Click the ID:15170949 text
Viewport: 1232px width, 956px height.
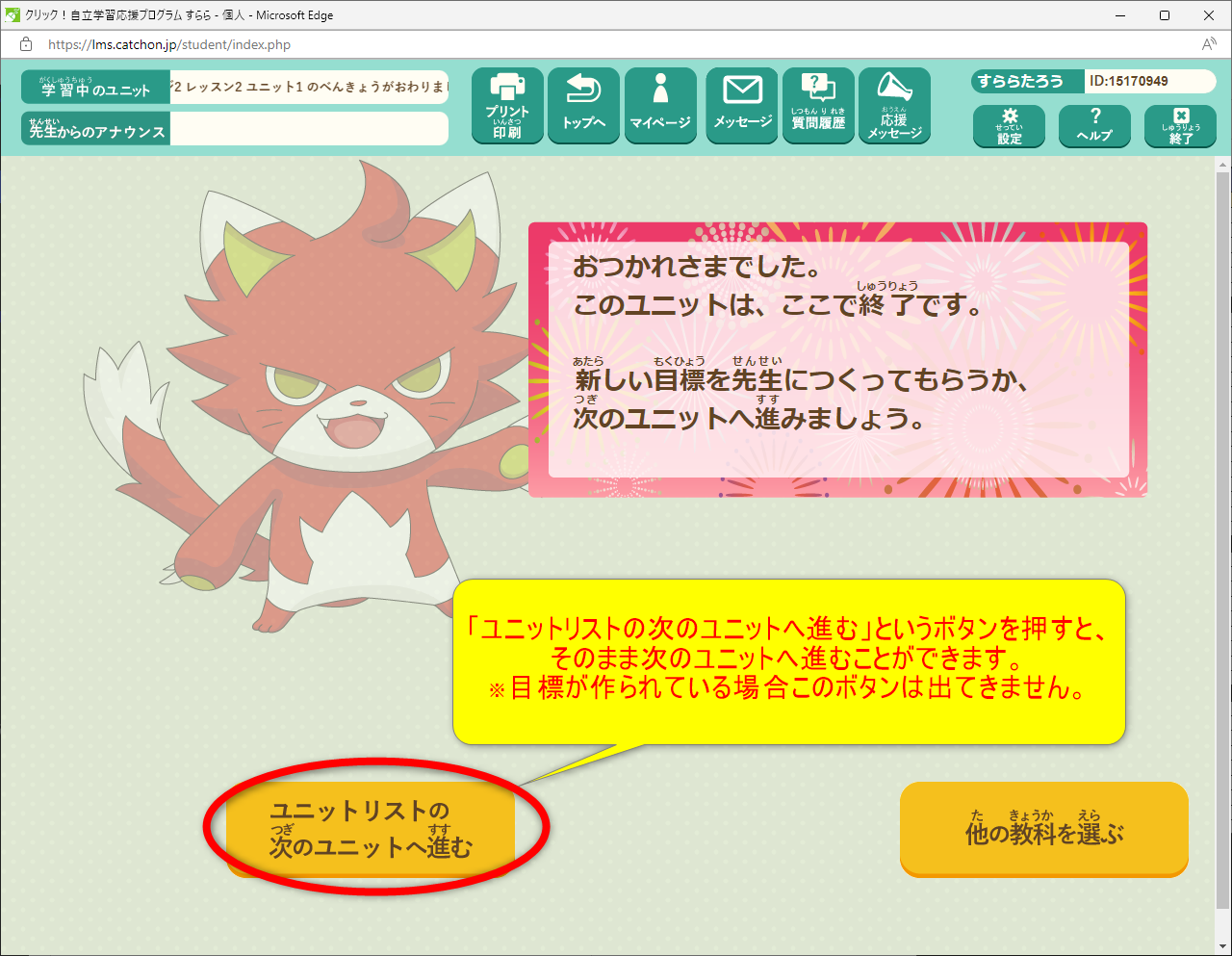[x=1129, y=82]
